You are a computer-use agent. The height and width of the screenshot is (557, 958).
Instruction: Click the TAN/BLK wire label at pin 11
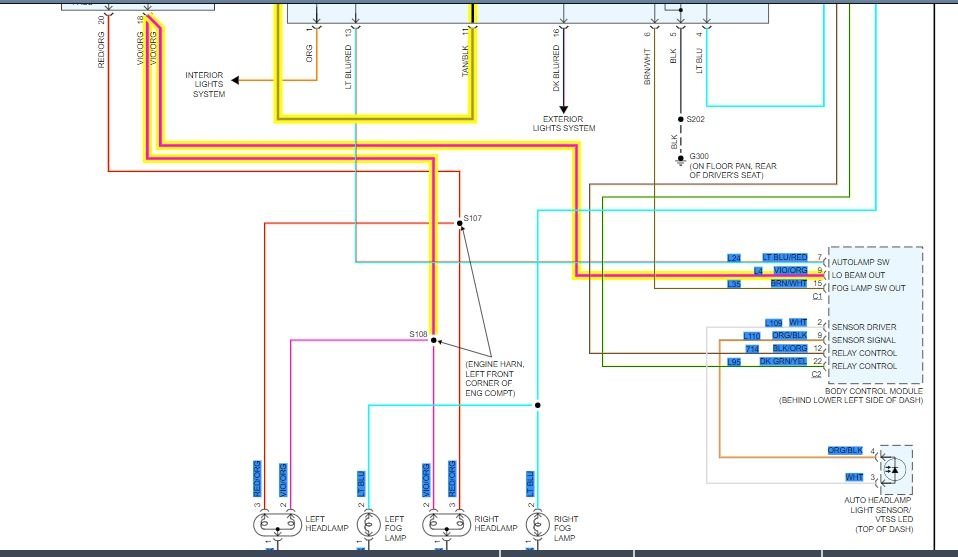465,61
